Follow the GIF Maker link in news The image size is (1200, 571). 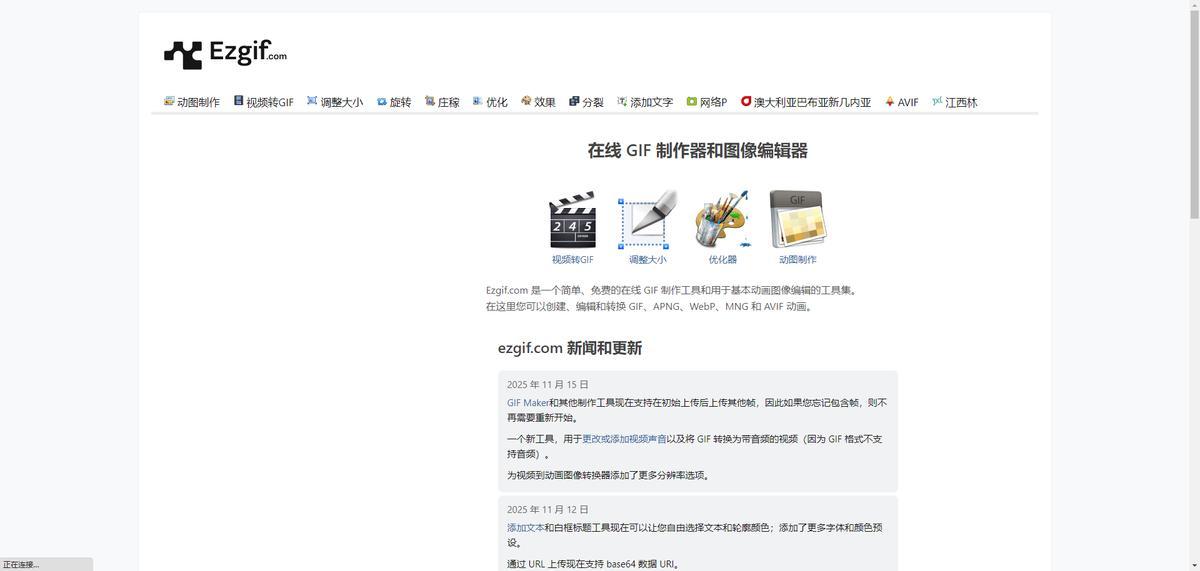click(527, 403)
